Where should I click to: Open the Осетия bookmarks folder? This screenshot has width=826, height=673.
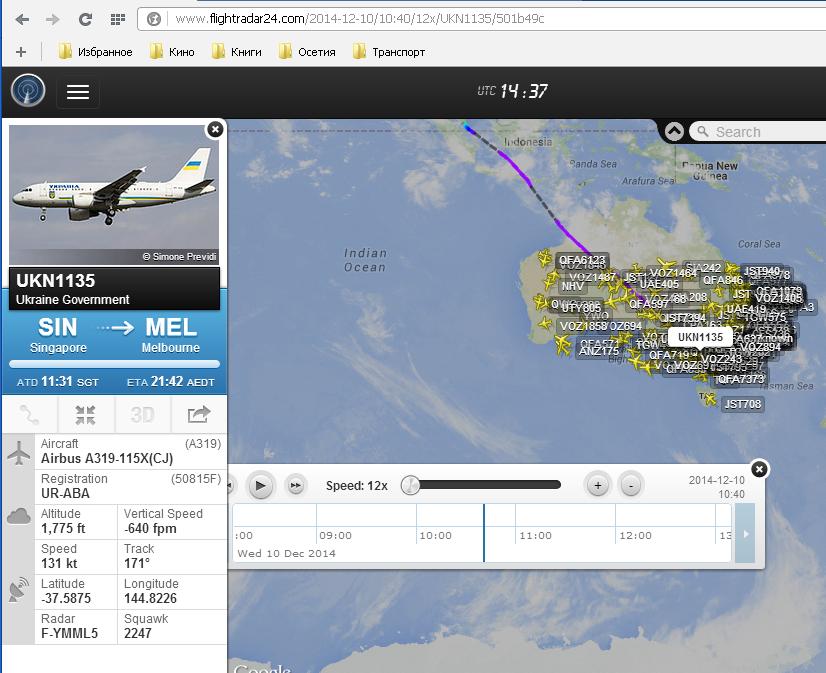pos(307,52)
